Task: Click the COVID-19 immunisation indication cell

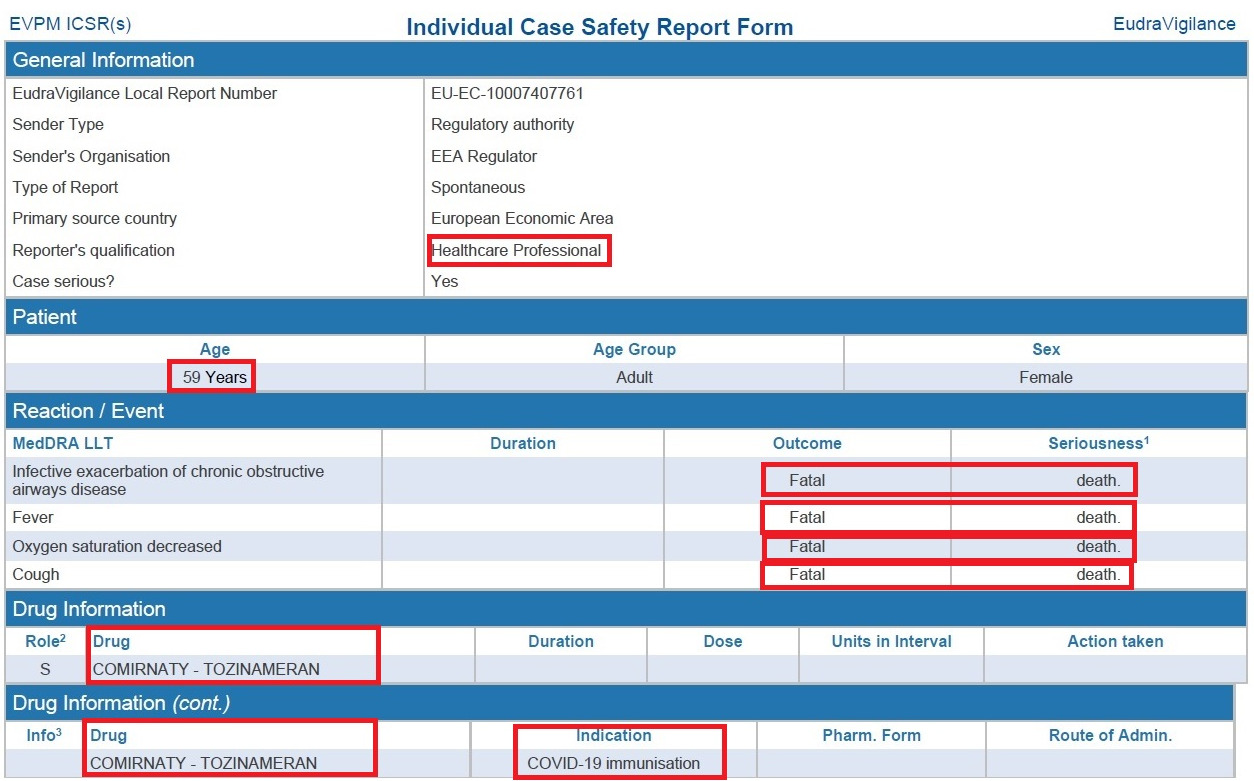Action: [613, 764]
